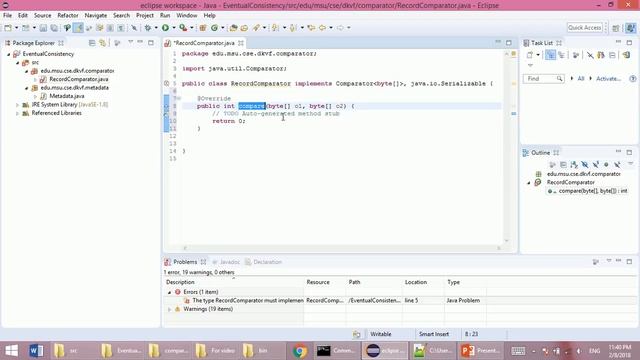Toggle Focus on Workweek in Task List

click(576, 55)
